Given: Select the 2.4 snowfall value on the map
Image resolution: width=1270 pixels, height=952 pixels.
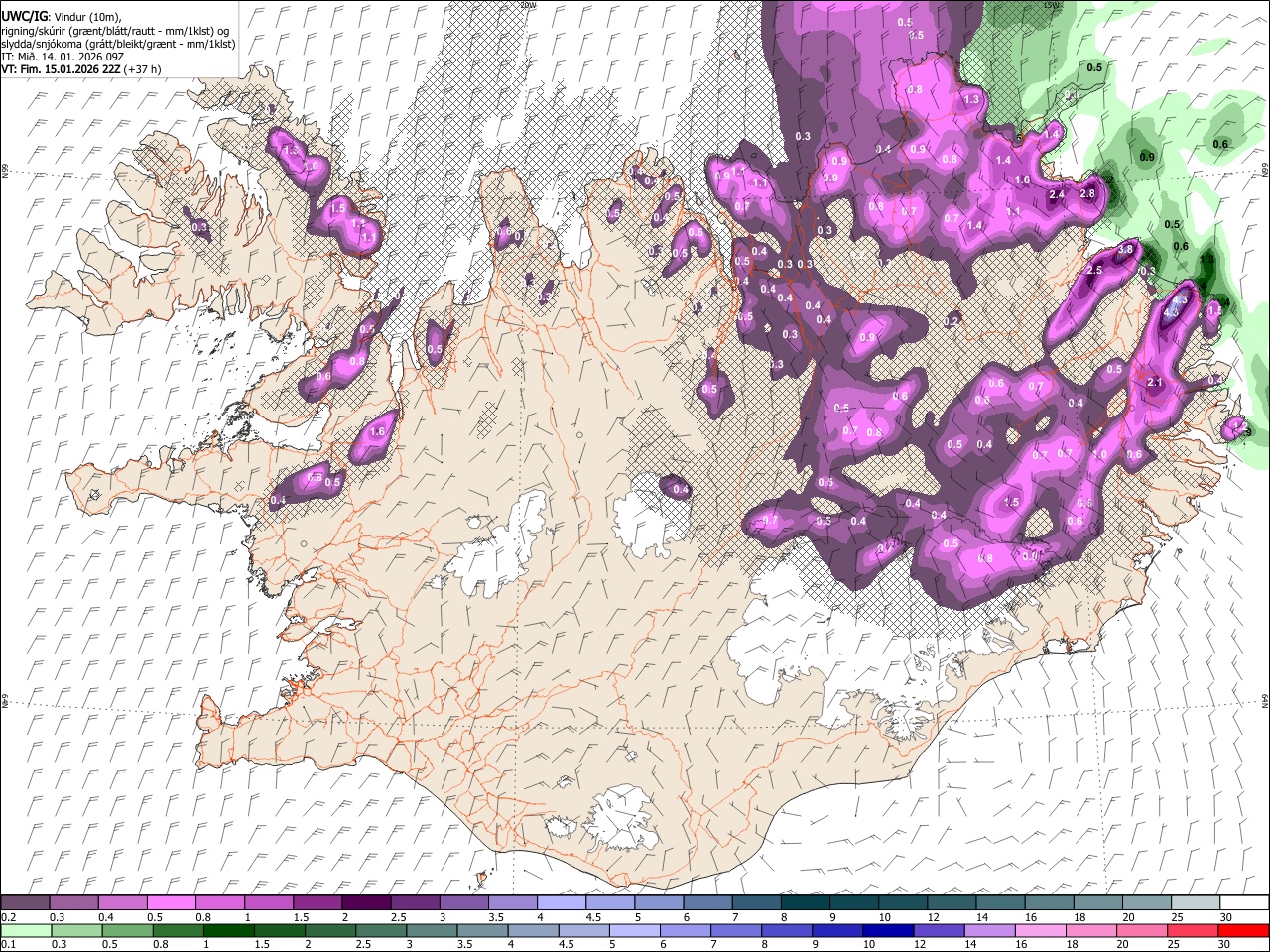Looking at the screenshot, I should tap(1056, 195).
